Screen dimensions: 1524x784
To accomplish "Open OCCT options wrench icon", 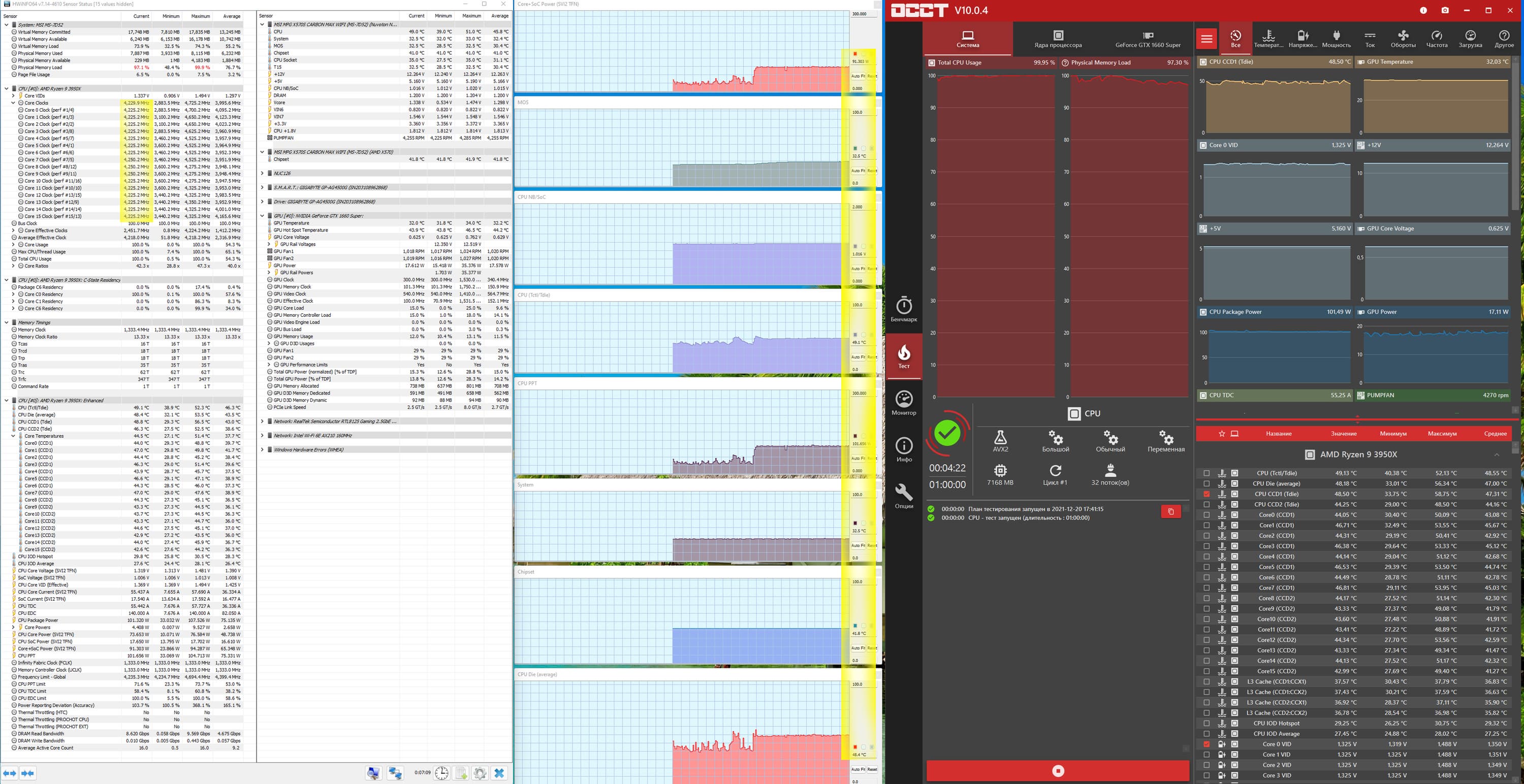I will pyautogui.click(x=903, y=496).
